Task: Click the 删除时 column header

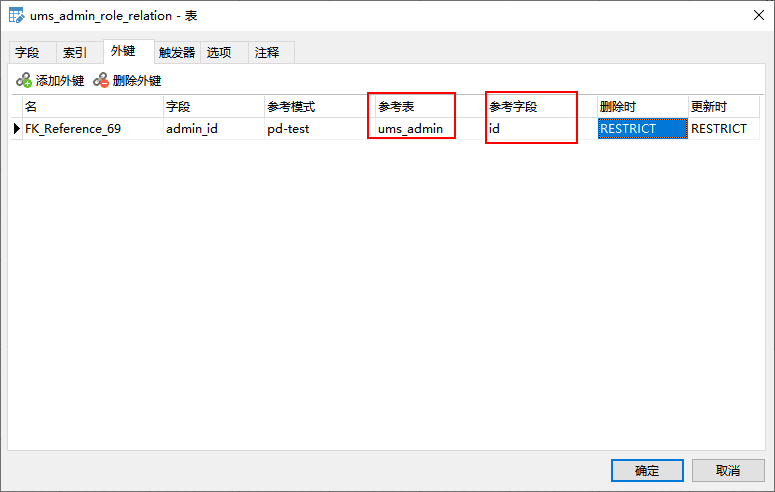Action: click(x=642, y=106)
